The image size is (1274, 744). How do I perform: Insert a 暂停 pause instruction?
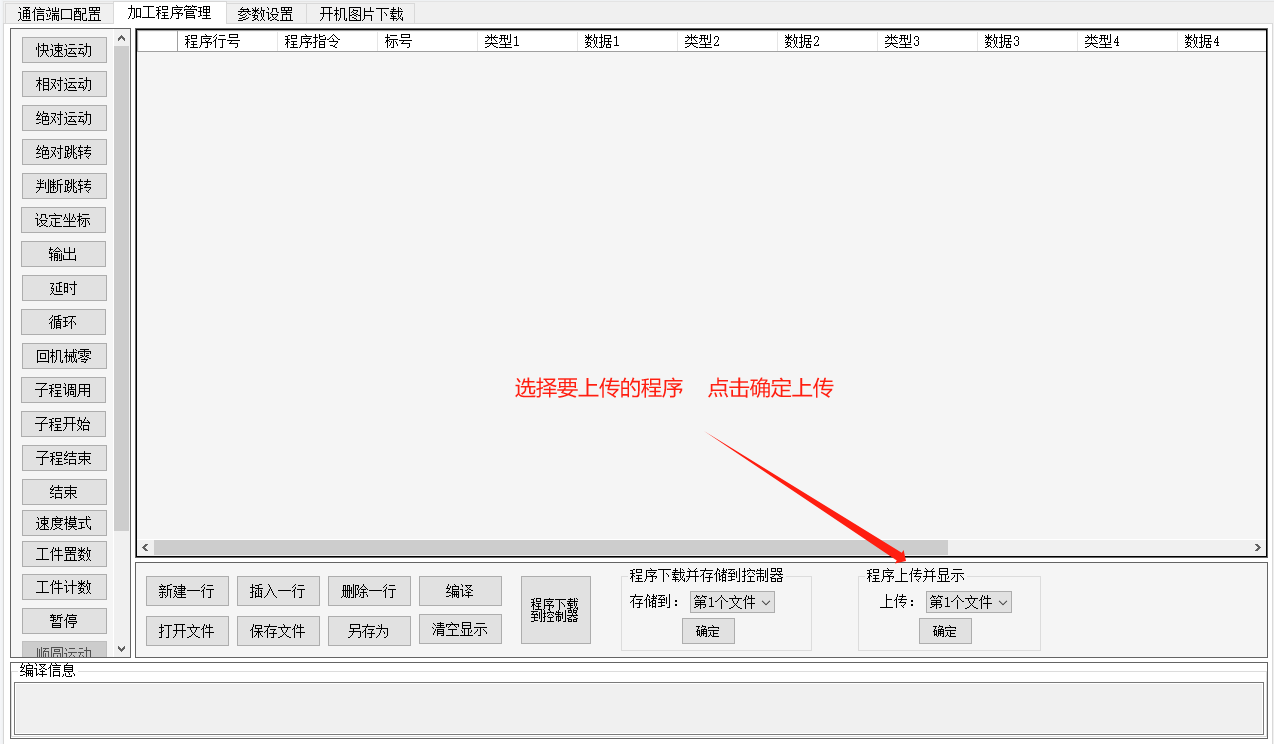[64, 621]
